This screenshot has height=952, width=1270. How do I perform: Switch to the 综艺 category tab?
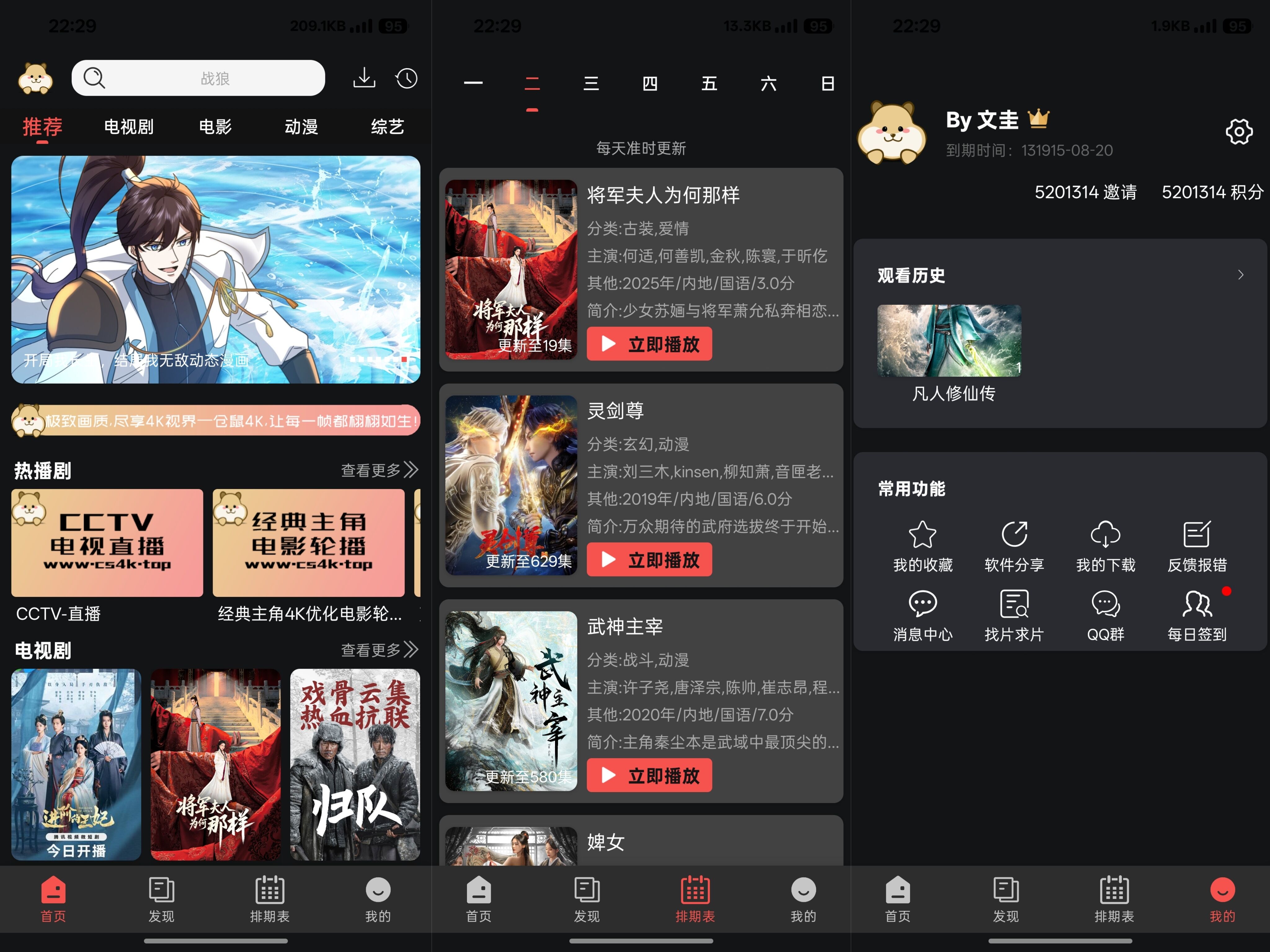pyautogui.click(x=388, y=126)
